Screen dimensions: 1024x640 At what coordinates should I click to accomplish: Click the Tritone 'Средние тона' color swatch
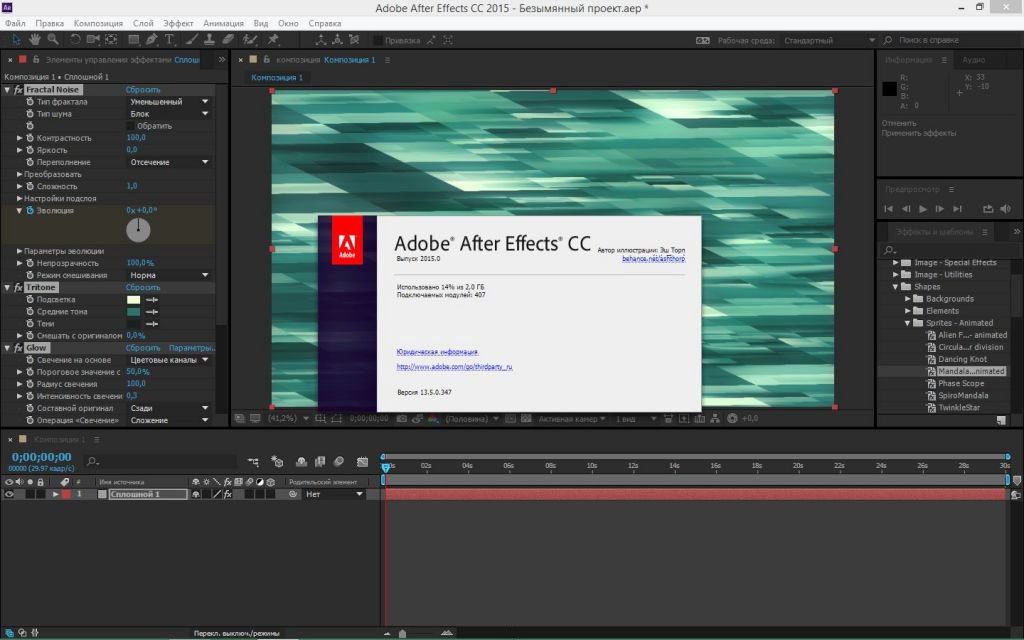[x=134, y=312]
